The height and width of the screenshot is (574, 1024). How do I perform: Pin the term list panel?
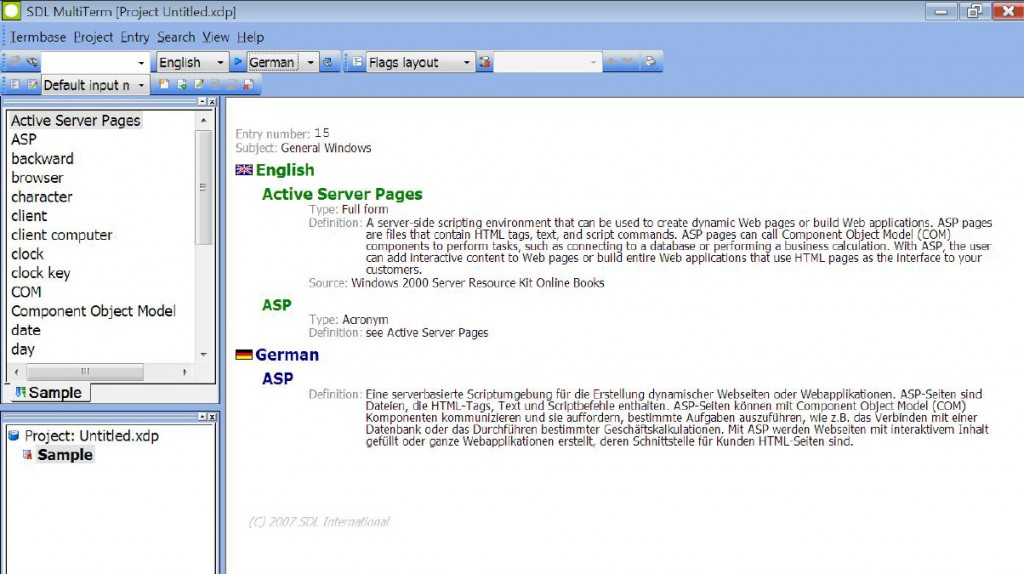pos(202,102)
